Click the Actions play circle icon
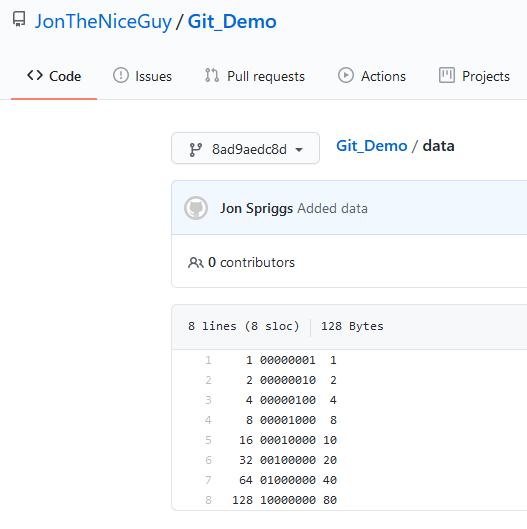This screenshot has height=529, width=527. (346, 75)
